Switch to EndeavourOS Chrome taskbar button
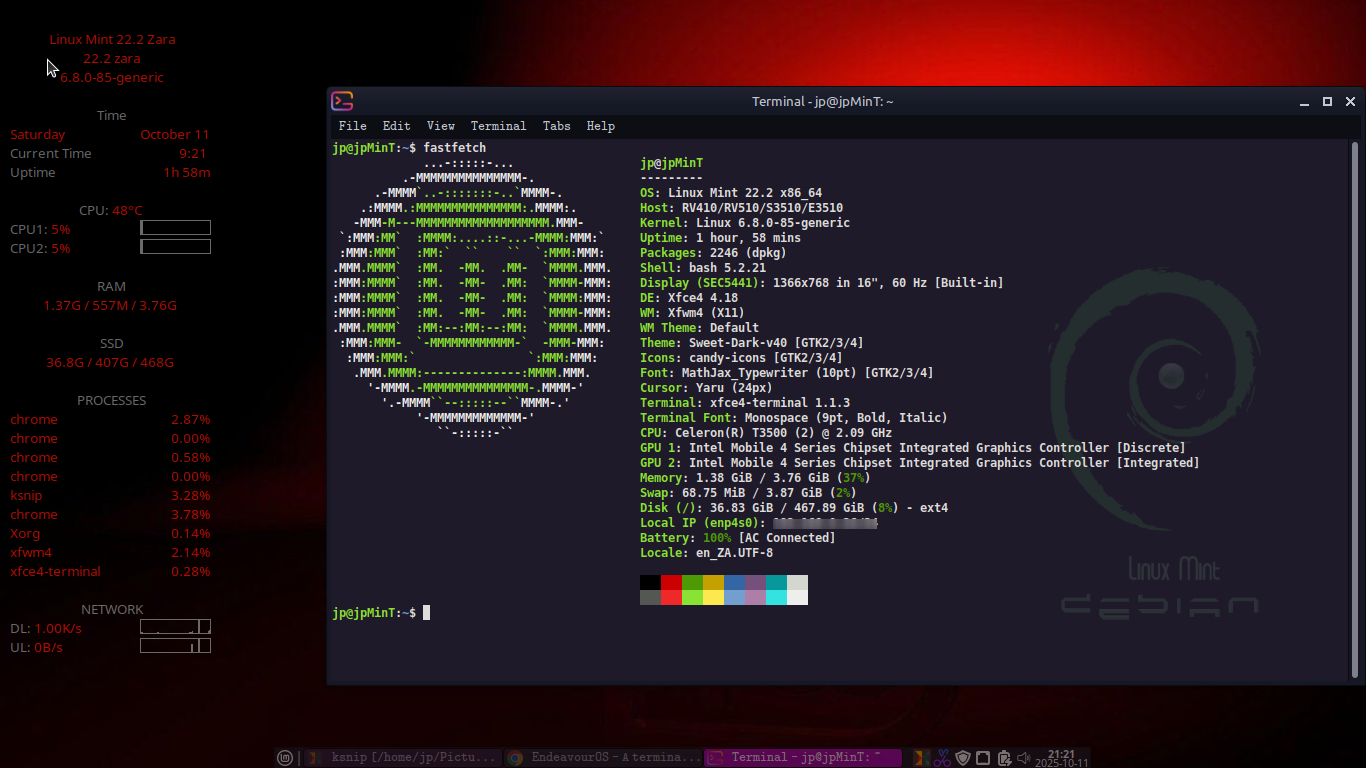The width and height of the screenshot is (1366, 768). coord(603,758)
